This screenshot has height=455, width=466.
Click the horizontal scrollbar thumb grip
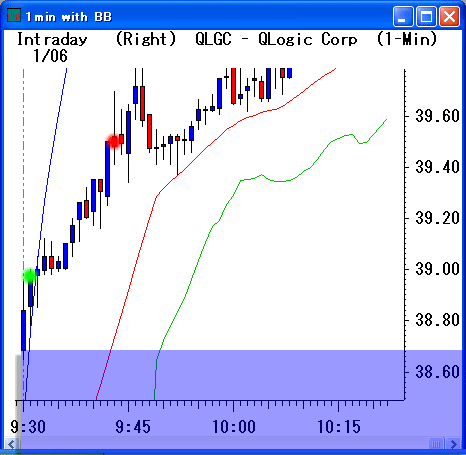[436, 444]
